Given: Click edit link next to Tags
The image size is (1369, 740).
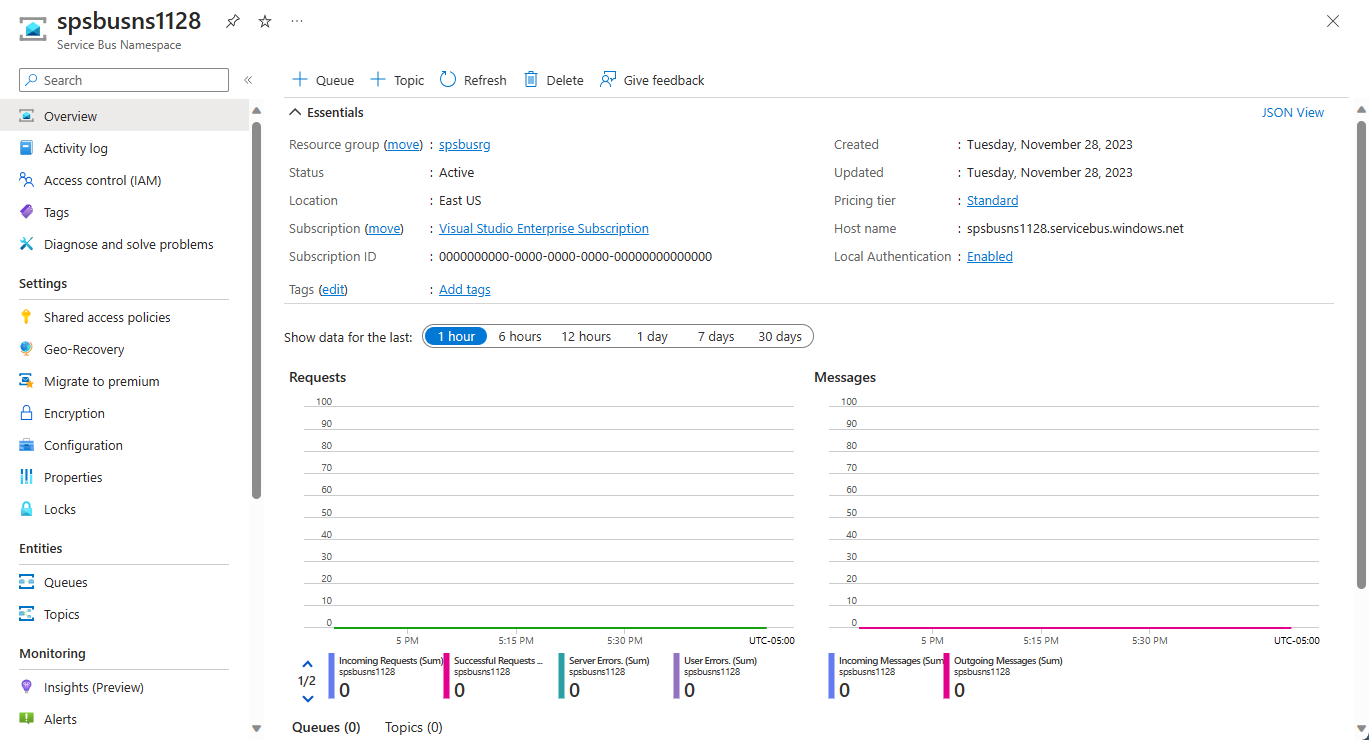Looking at the screenshot, I should (x=333, y=289).
